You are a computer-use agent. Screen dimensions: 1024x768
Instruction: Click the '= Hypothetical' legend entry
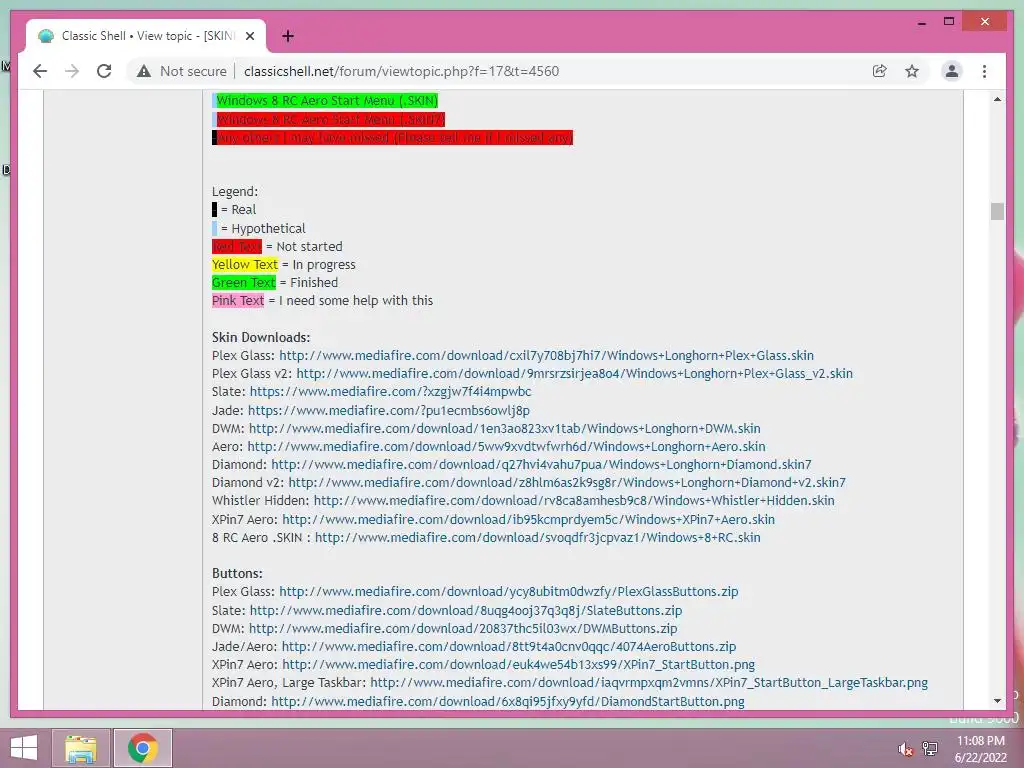(263, 229)
